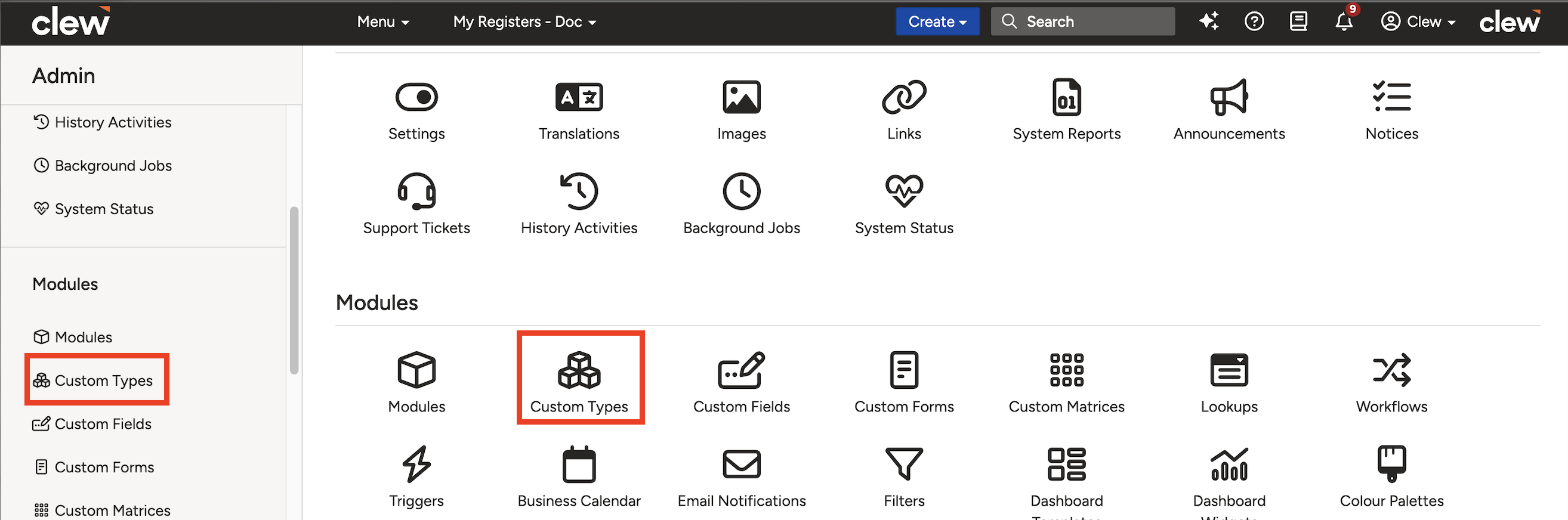Click the clew logo at top left
The image size is (1568, 520).
point(70,21)
